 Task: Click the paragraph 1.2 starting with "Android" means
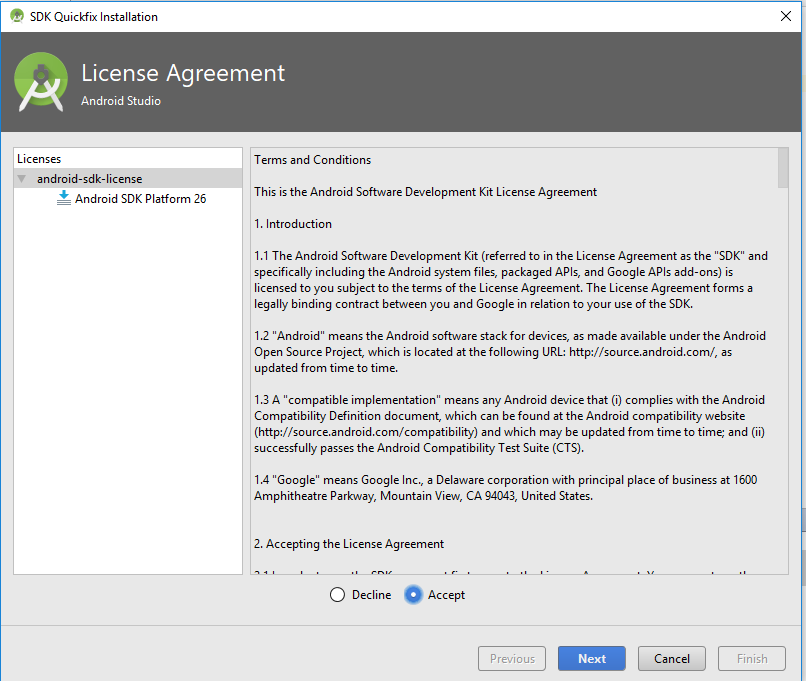[x=510, y=352]
